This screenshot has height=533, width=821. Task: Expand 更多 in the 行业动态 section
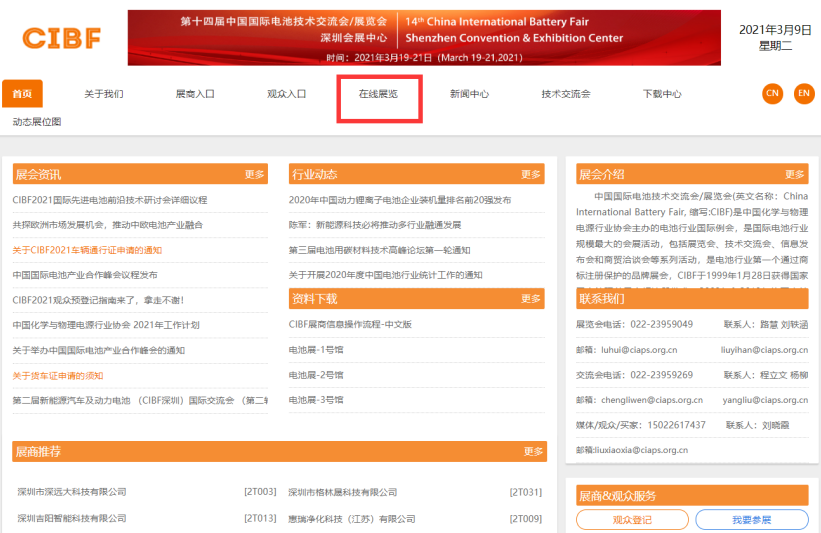(531, 174)
